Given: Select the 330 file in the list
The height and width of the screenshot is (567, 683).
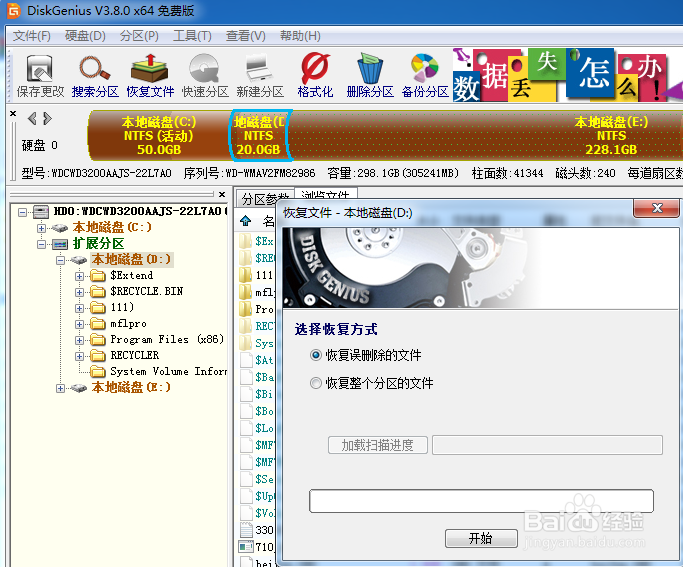Looking at the screenshot, I should tap(264, 530).
